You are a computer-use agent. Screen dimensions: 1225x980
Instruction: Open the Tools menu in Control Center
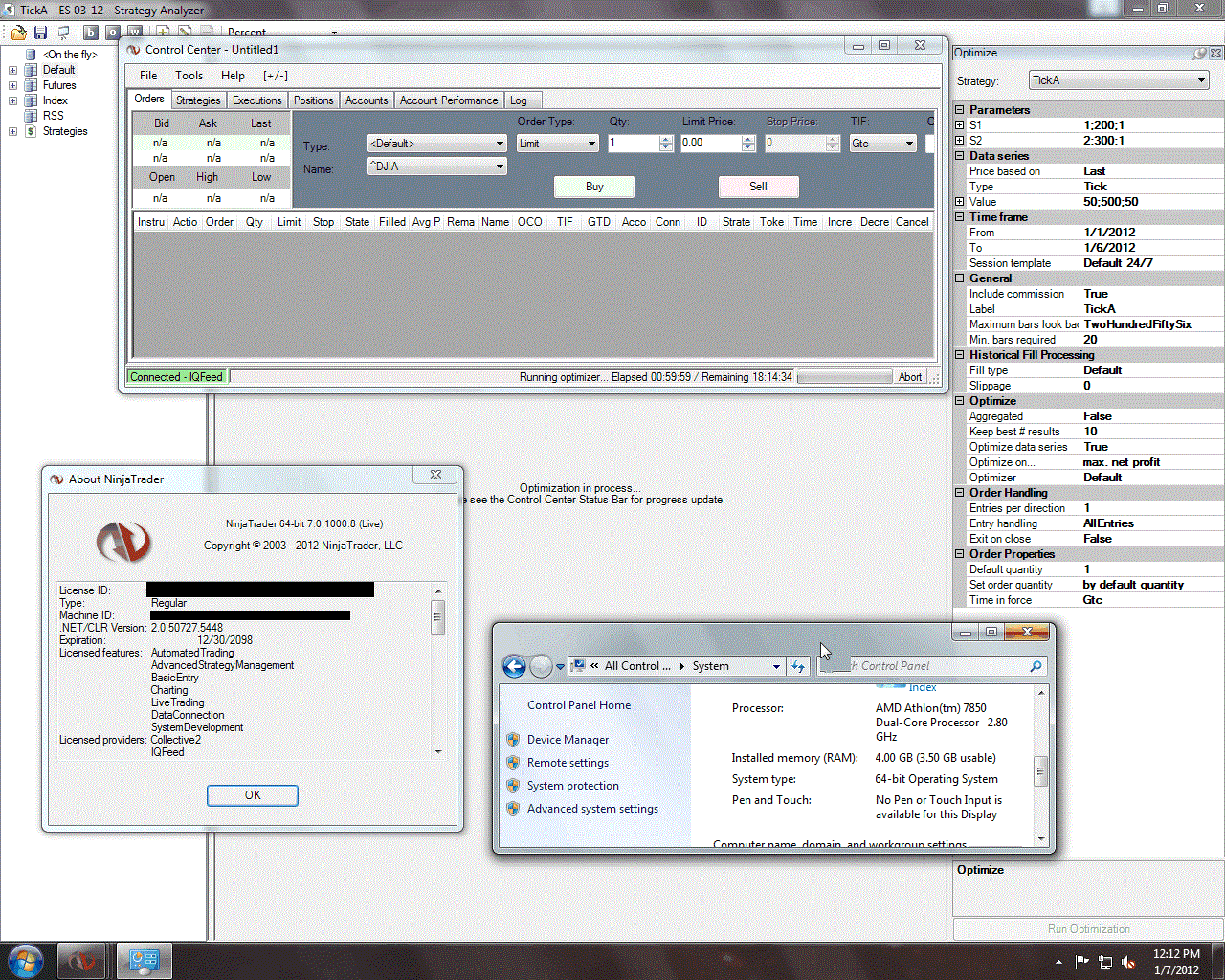tap(189, 76)
